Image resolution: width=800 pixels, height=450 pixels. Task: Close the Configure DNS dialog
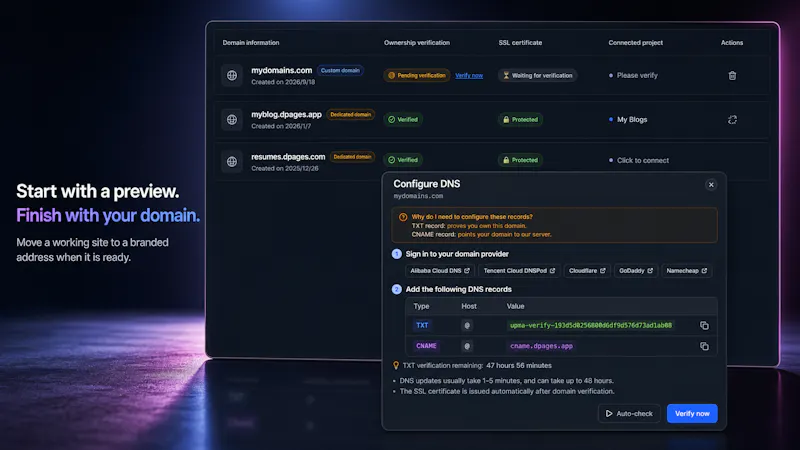point(711,185)
